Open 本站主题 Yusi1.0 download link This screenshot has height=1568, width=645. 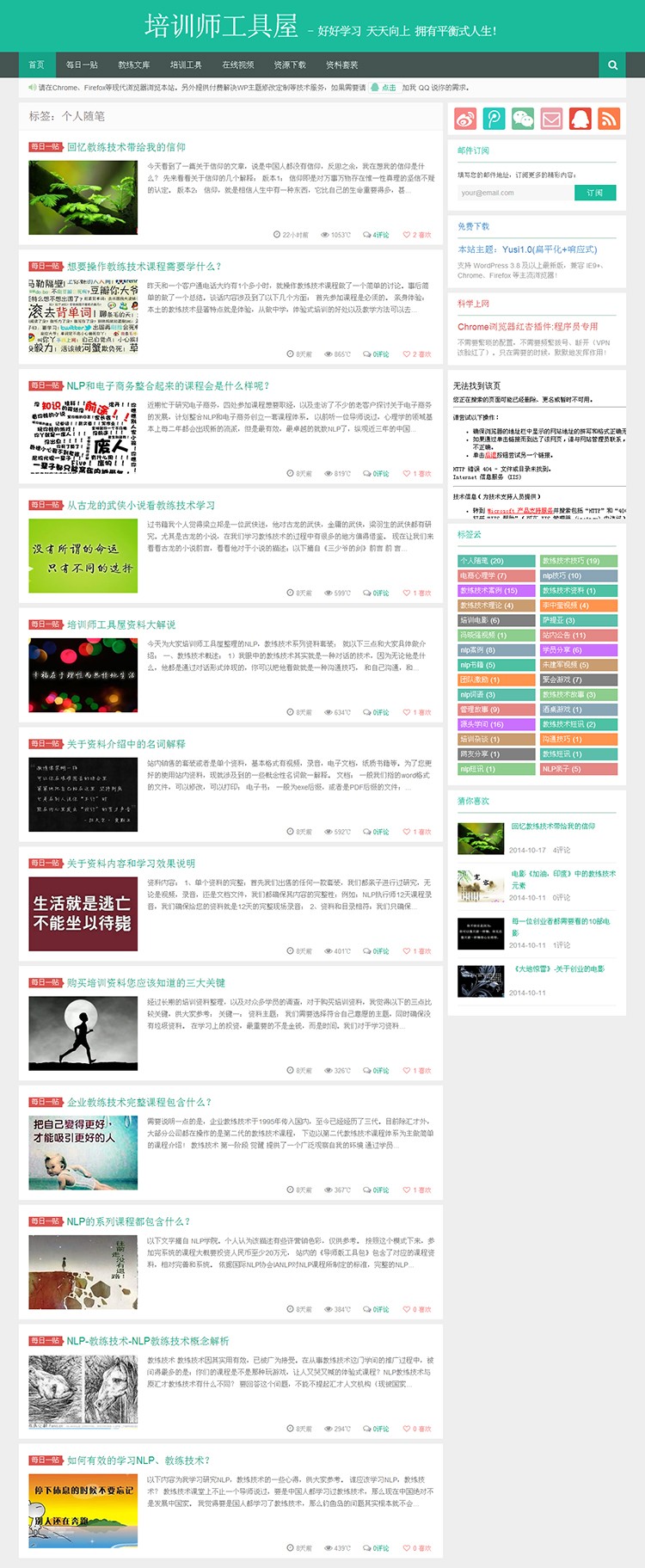point(527,249)
